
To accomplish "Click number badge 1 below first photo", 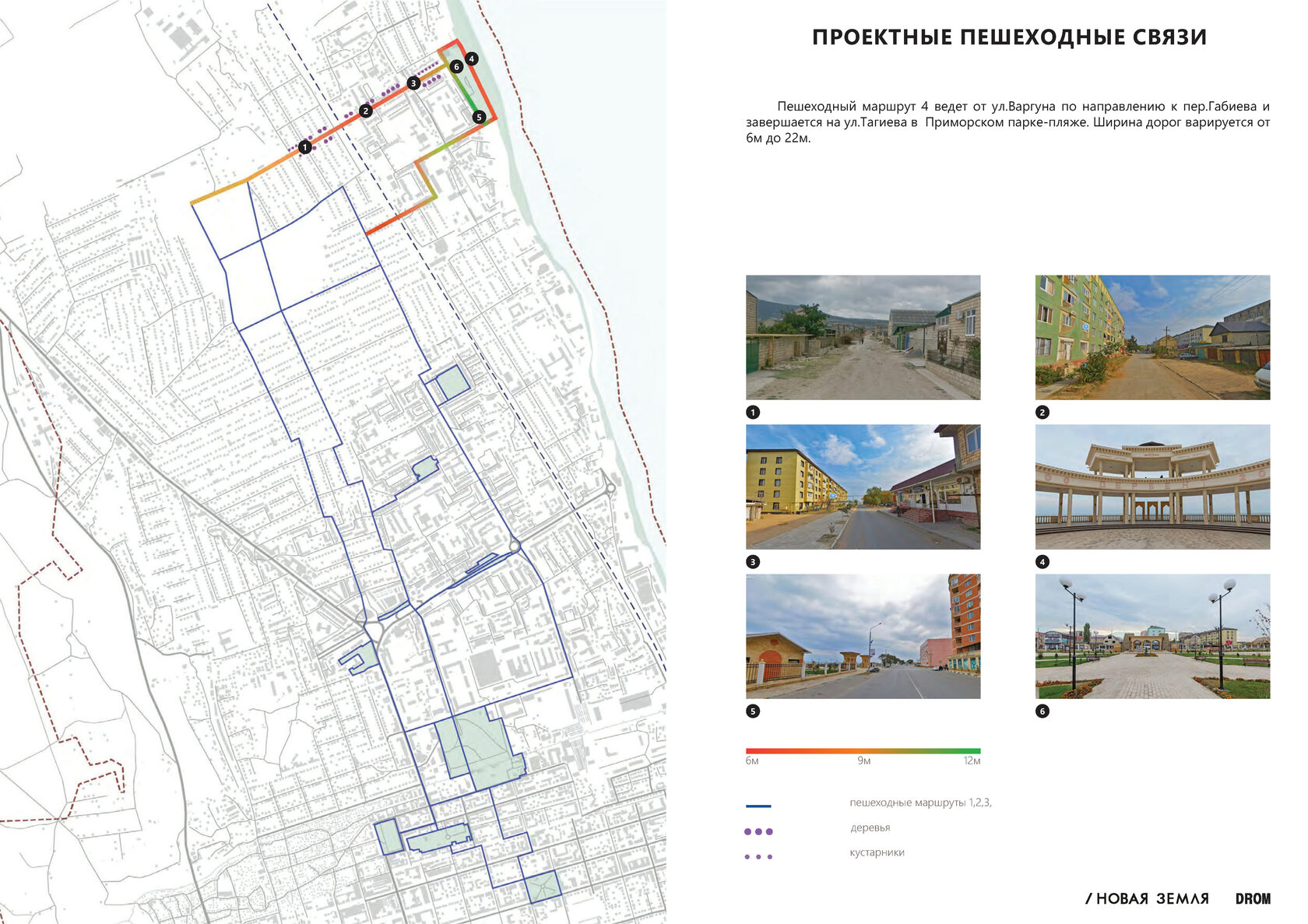I will pos(753,413).
